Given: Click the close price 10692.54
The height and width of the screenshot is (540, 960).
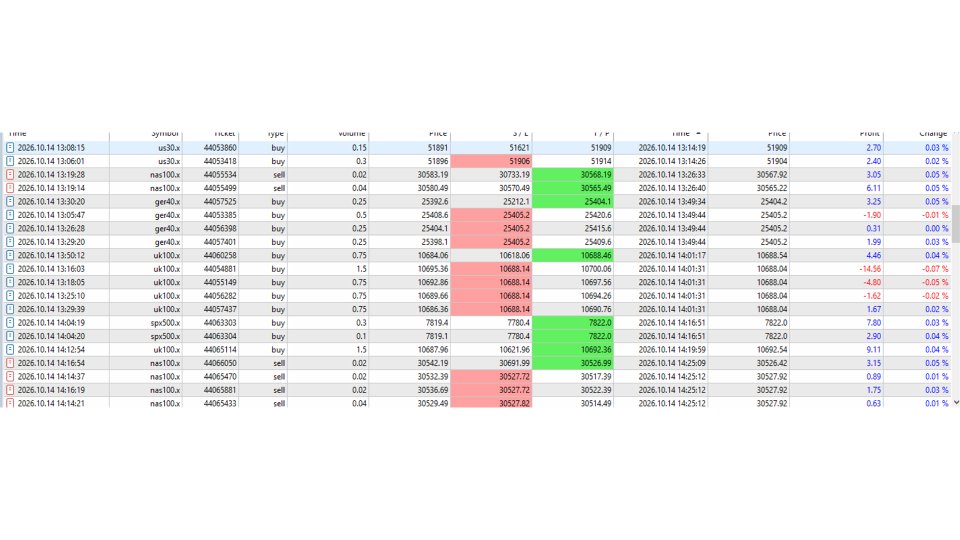Looking at the screenshot, I should 772,350.
